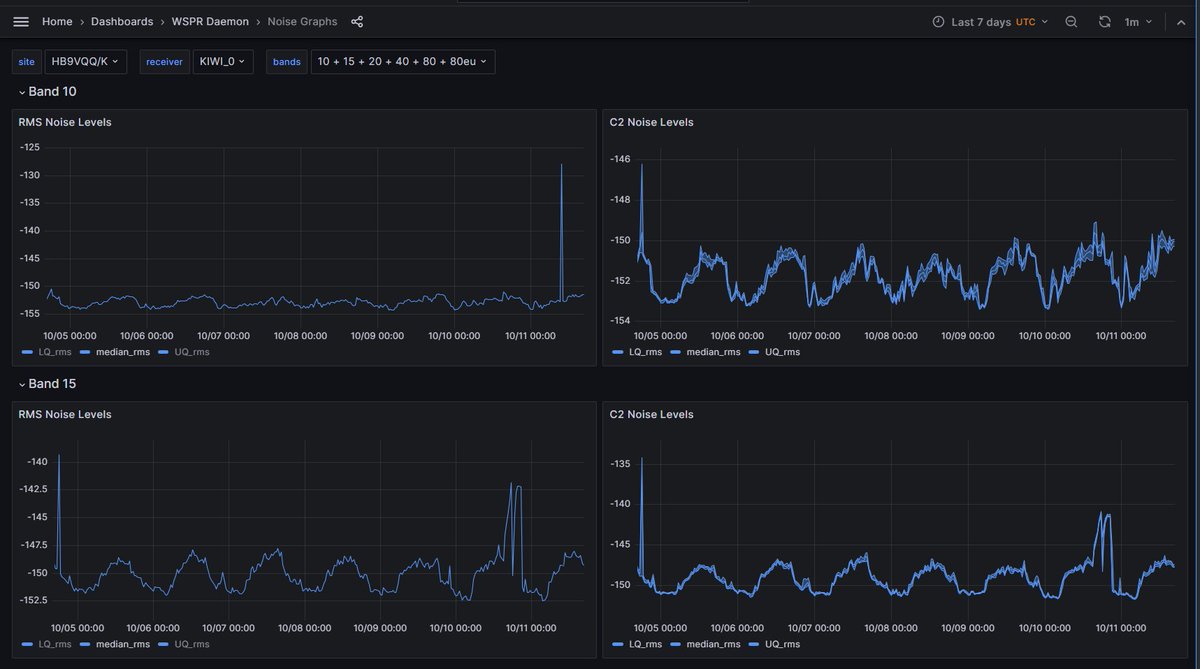Refresh the dashboard with the refresh icon
The width and height of the screenshot is (1200, 669).
coord(1104,21)
